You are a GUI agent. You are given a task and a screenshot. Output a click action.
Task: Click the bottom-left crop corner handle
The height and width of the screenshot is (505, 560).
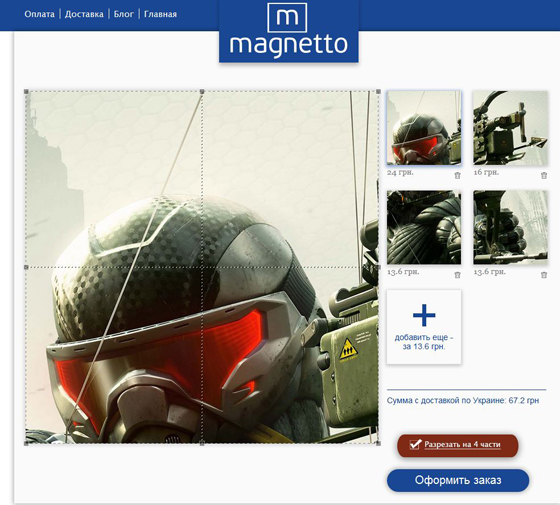[x=26, y=443]
